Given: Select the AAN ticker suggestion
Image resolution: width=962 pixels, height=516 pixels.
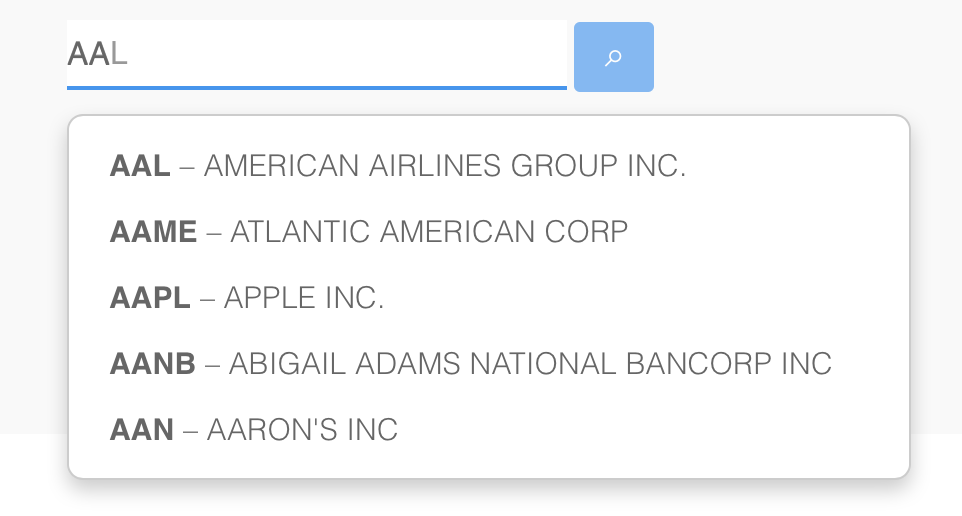Looking at the screenshot, I should 142,430.
